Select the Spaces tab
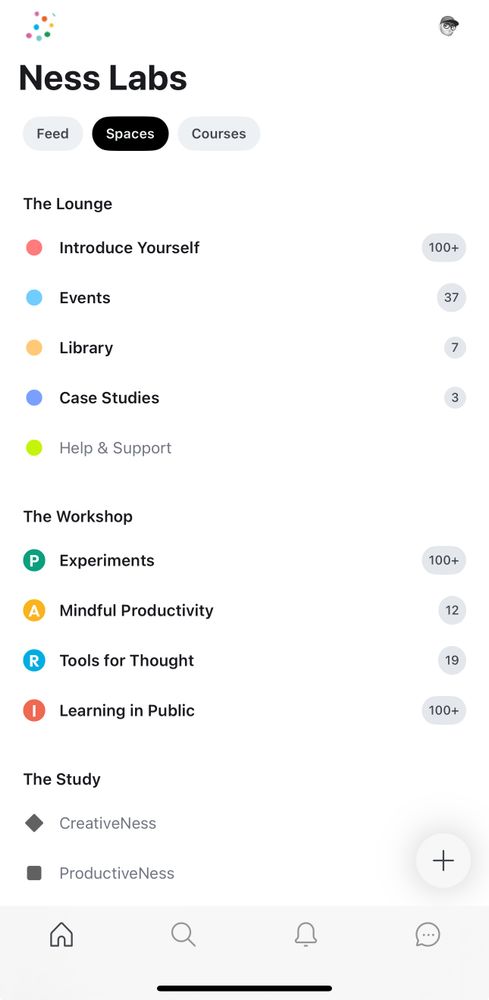Screen dimensions: 489x1000 tap(130, 134)
